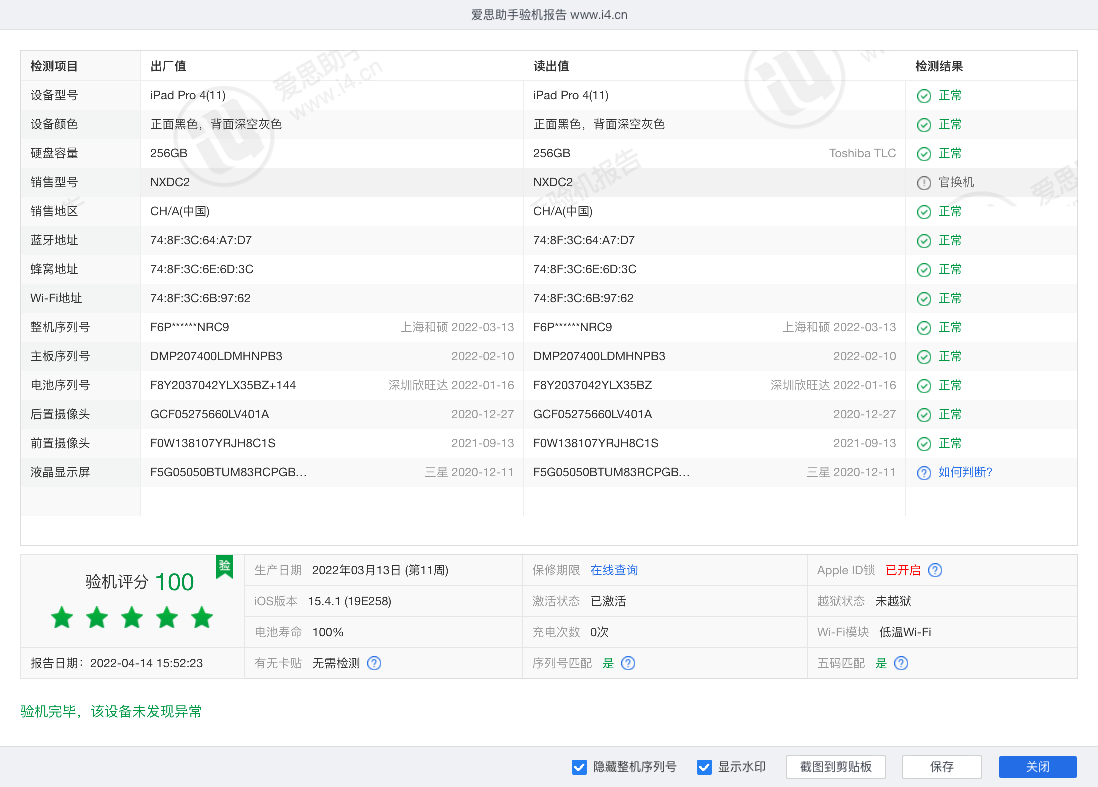Click the green check icon in 硬盘容量 row
The image size is (1098, 787).
pos(924,154)
